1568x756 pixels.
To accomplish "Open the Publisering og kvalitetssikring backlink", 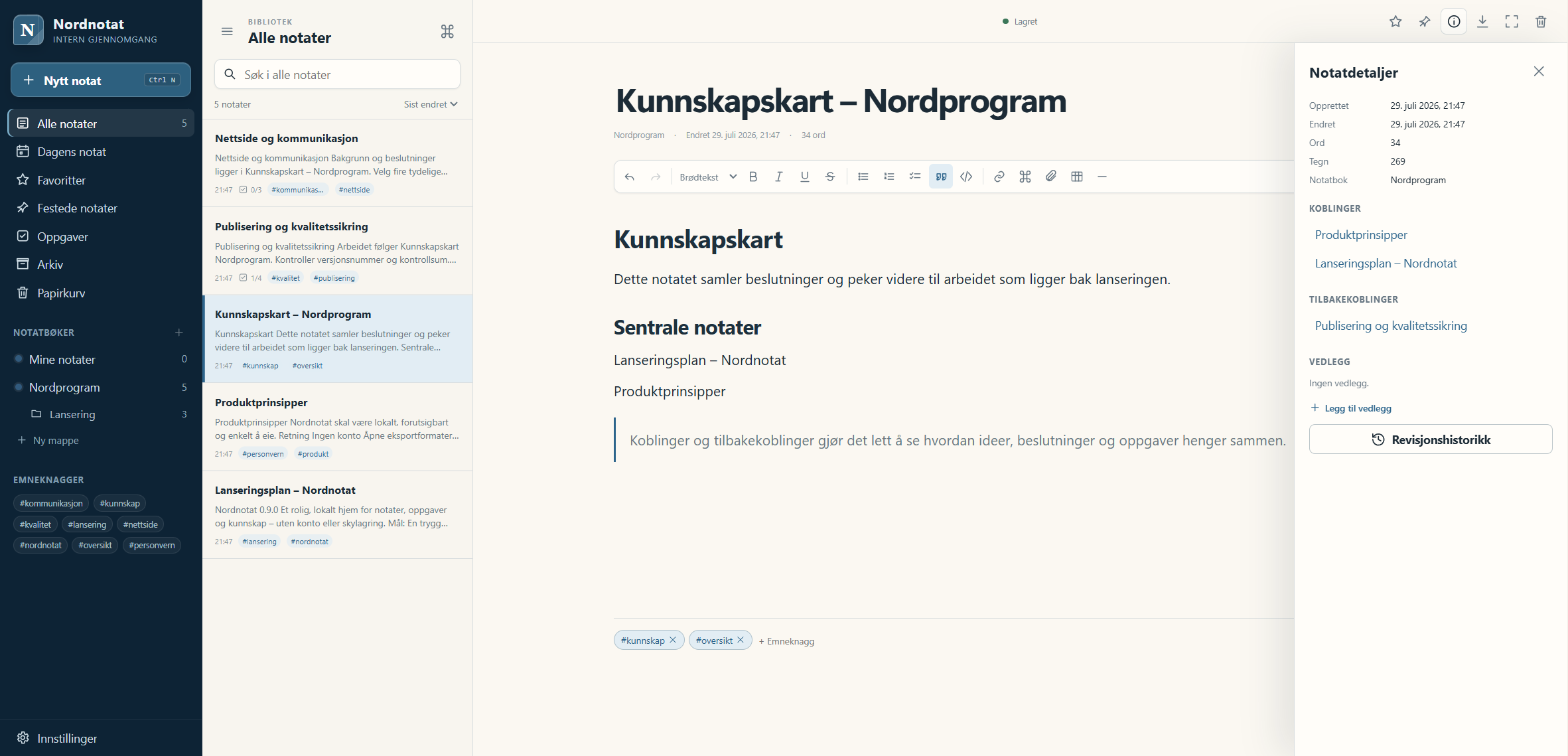I will (1391, 326).
